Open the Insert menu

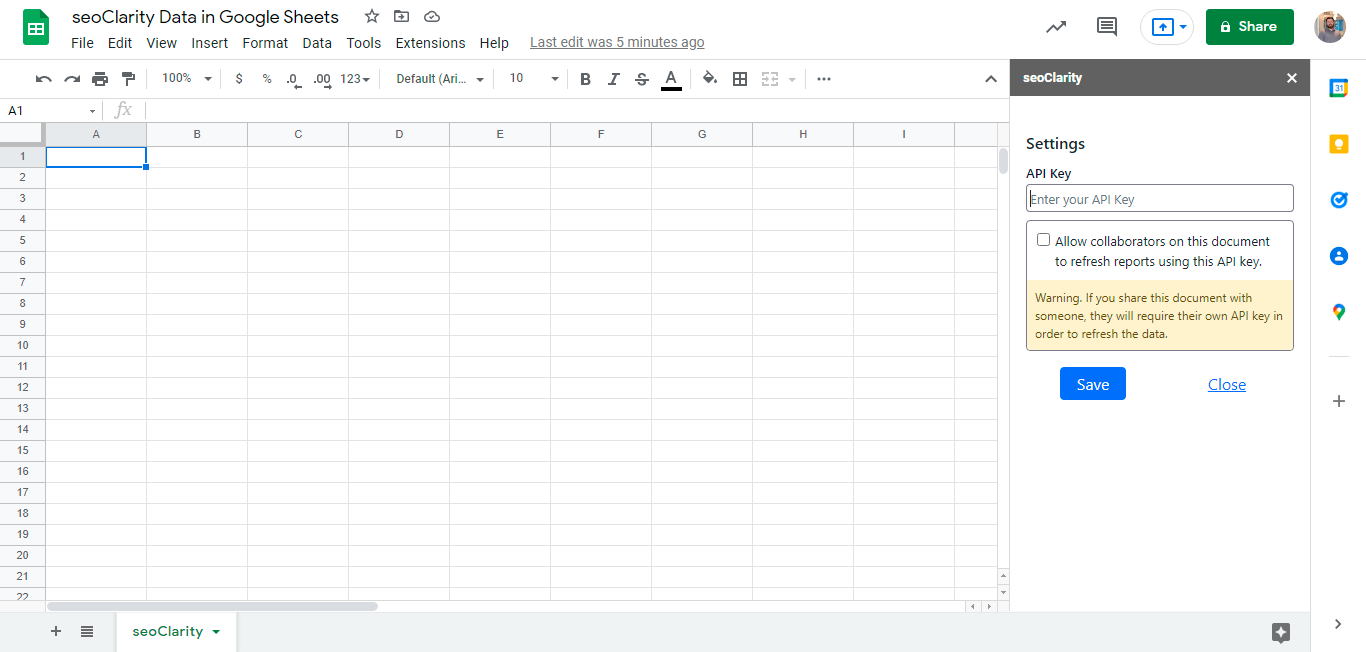point(210,43)
